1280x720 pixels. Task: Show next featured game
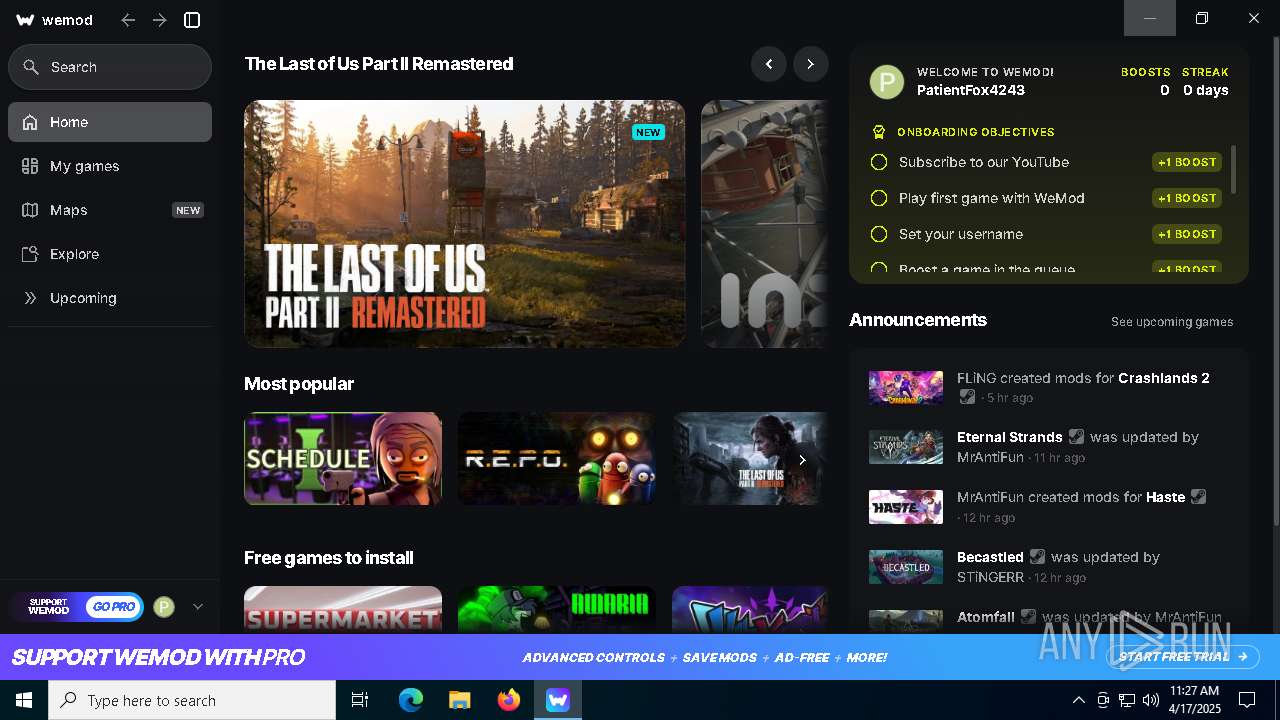click(811, 64)
